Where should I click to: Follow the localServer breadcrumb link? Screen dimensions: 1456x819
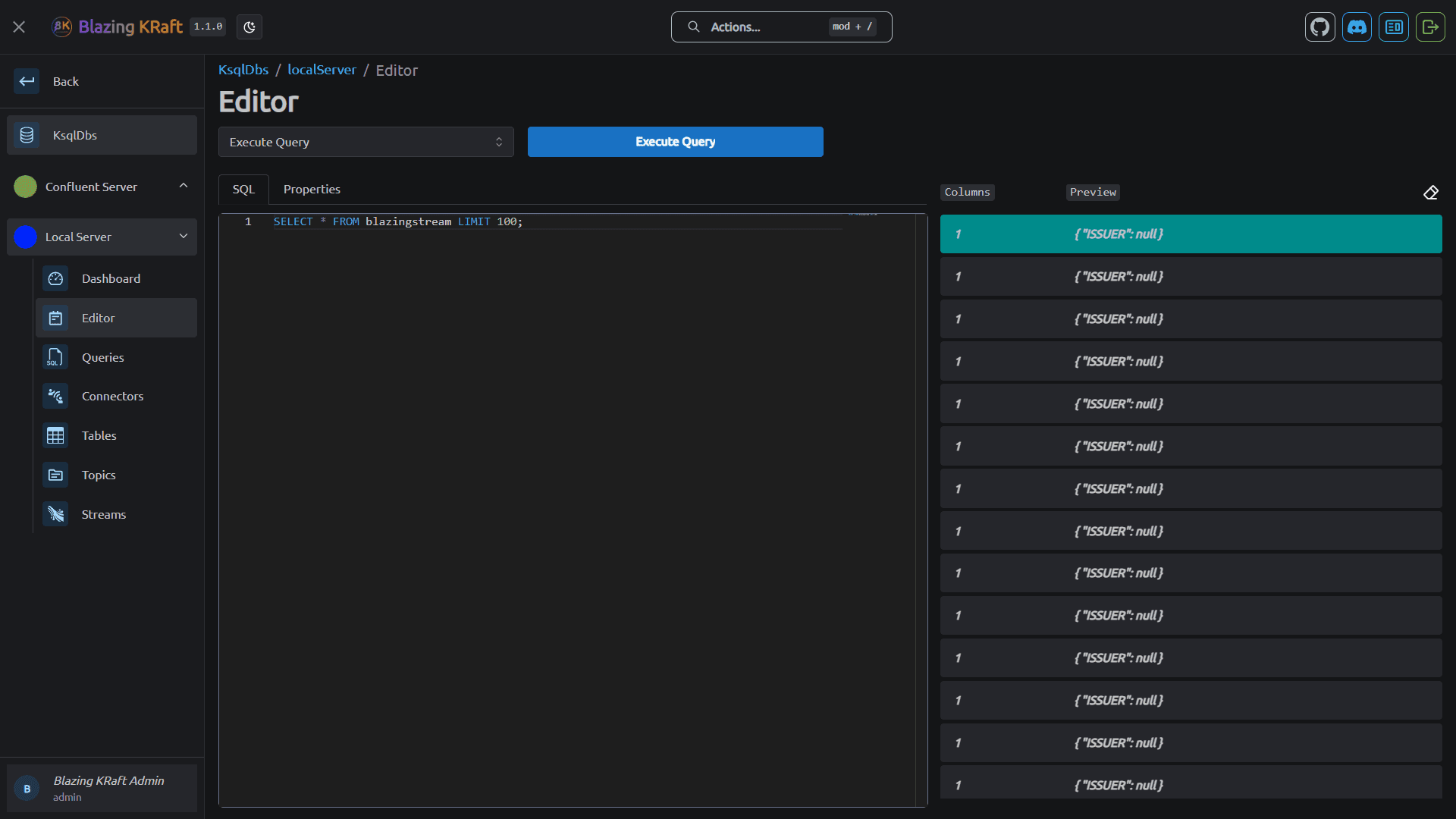click(x=322, y=70)
